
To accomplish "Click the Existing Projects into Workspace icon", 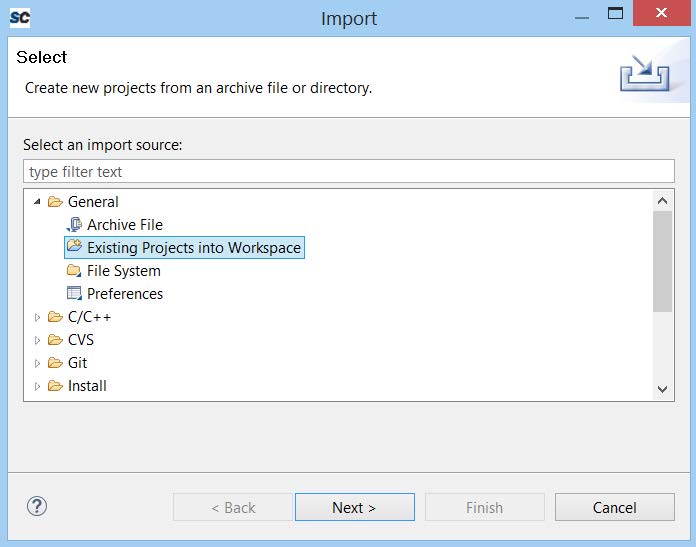I will [x=74, y=248].
